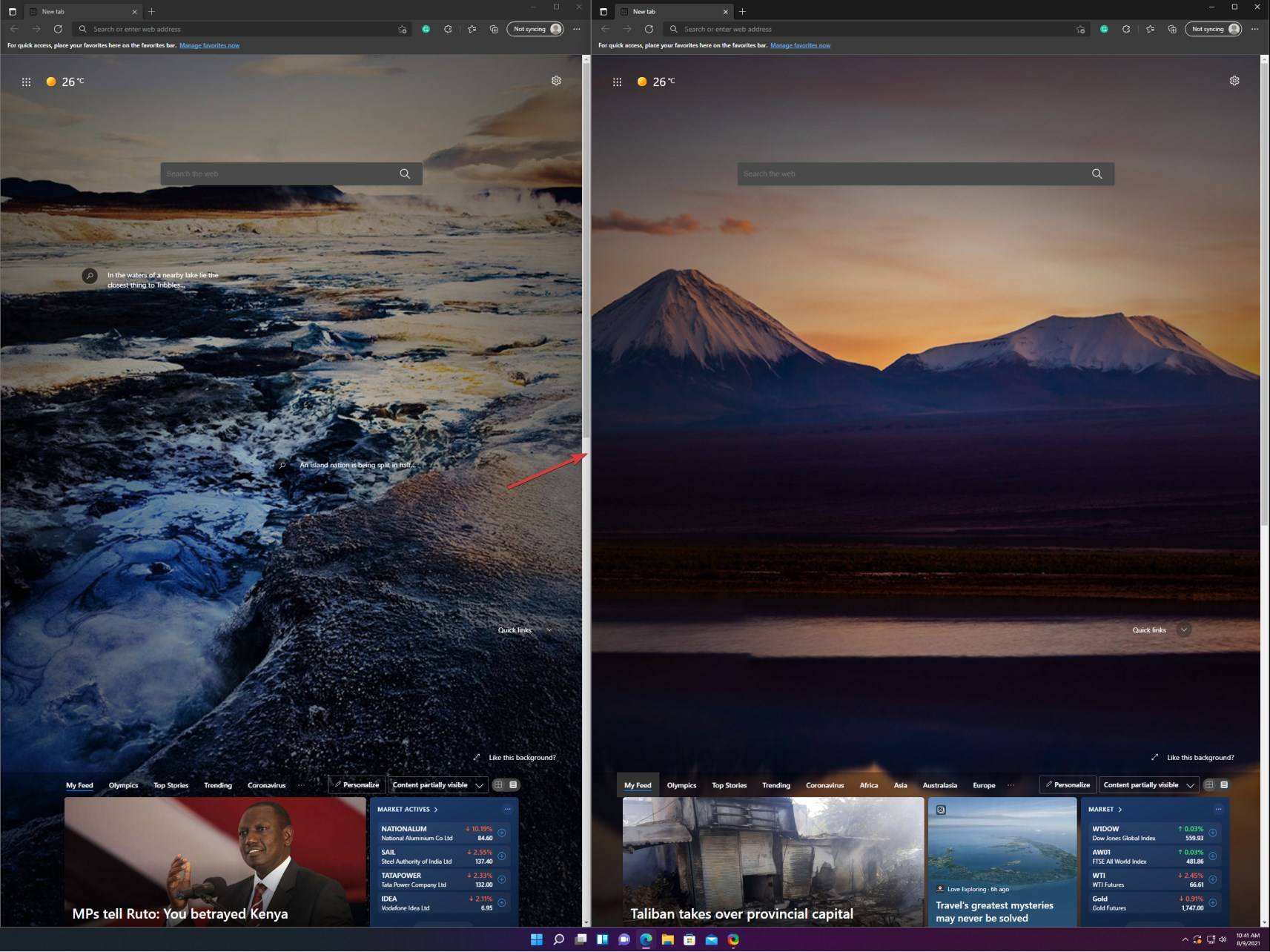
Task: Switch to list layout in left window feed
Action: click(x=513, y=784)
